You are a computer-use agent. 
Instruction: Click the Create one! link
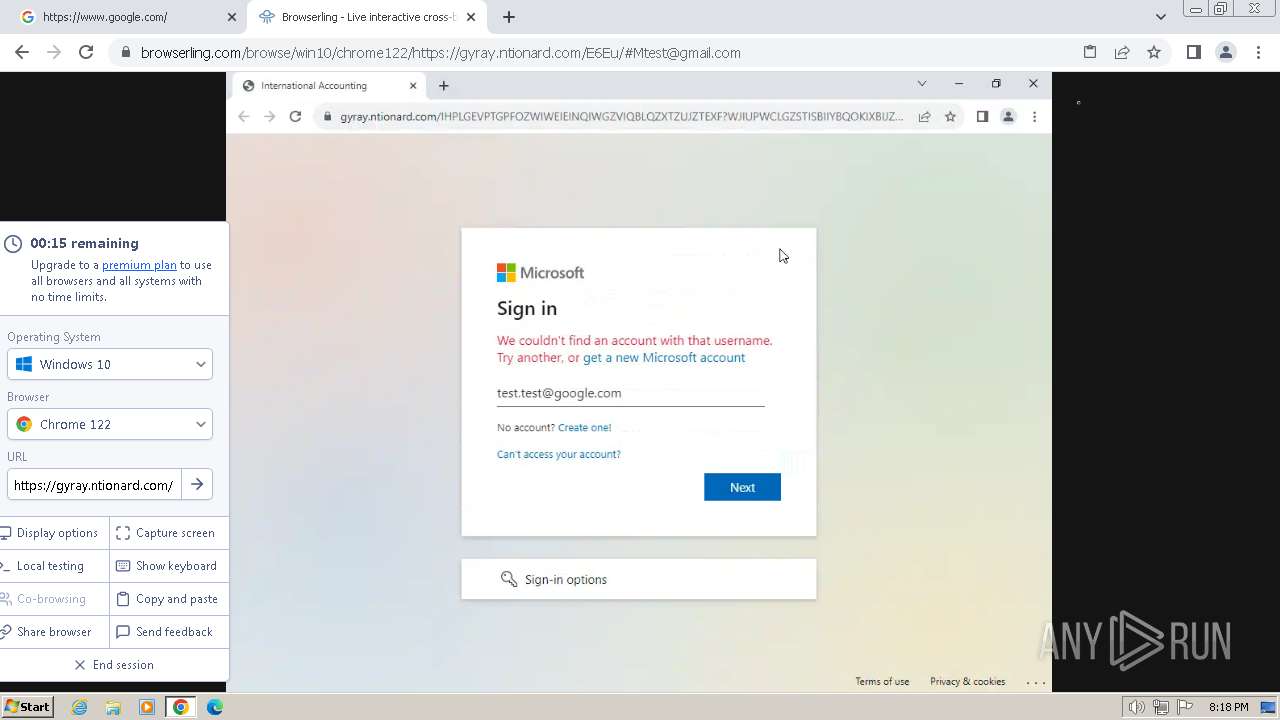[x=584, y=428]
